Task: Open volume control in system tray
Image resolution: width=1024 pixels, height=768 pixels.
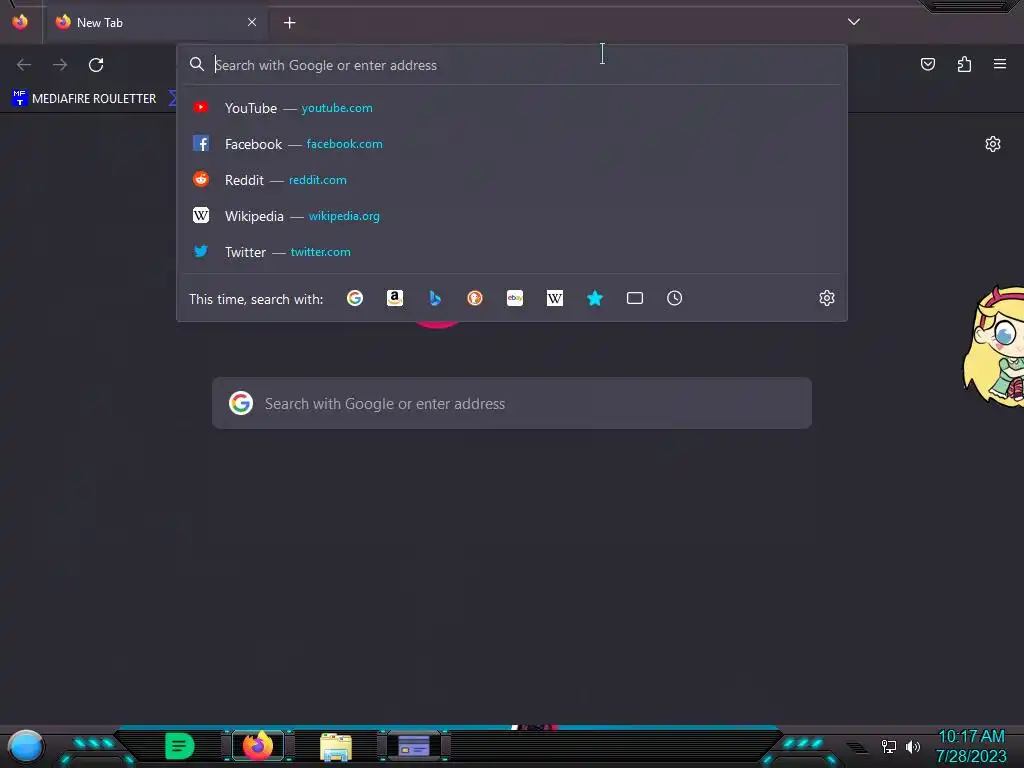Action: (913, 746)
